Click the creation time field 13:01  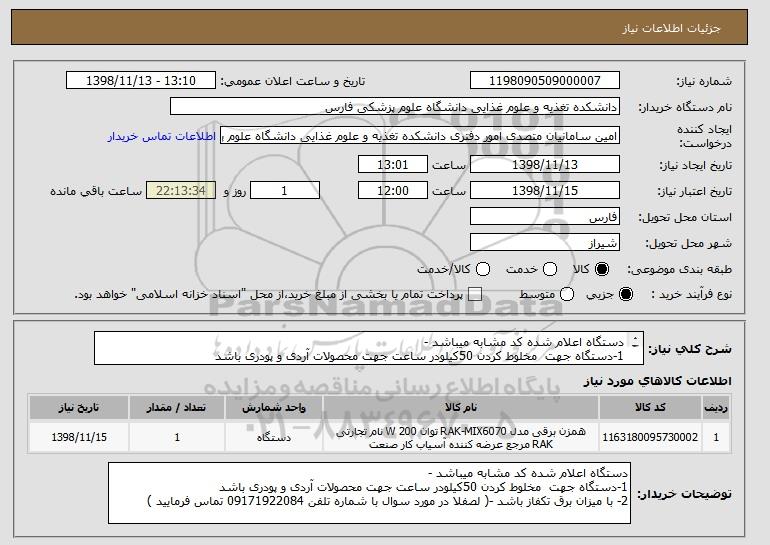(x=393, y=164)
